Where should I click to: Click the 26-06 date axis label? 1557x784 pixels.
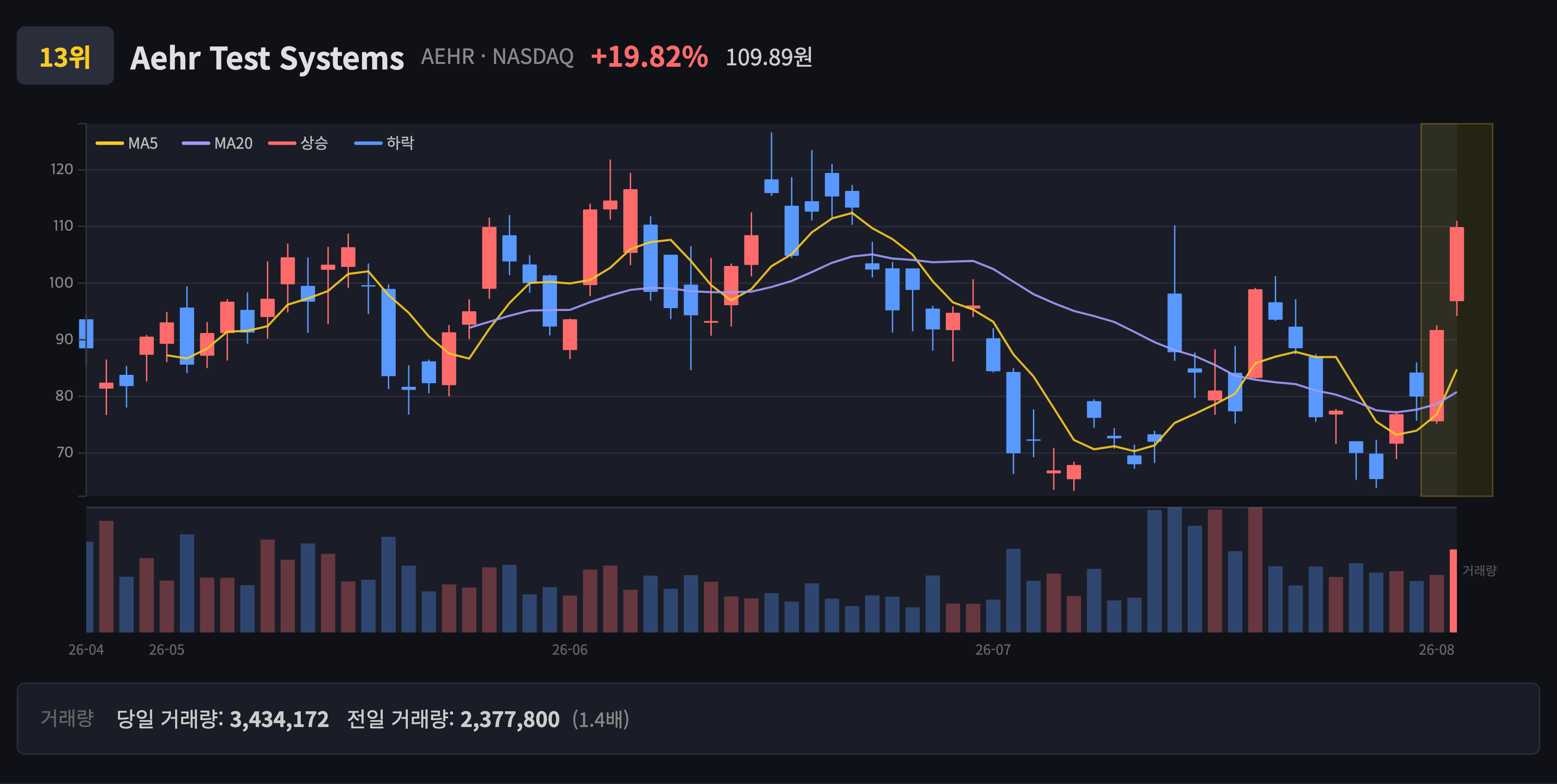tap(570, 650)
